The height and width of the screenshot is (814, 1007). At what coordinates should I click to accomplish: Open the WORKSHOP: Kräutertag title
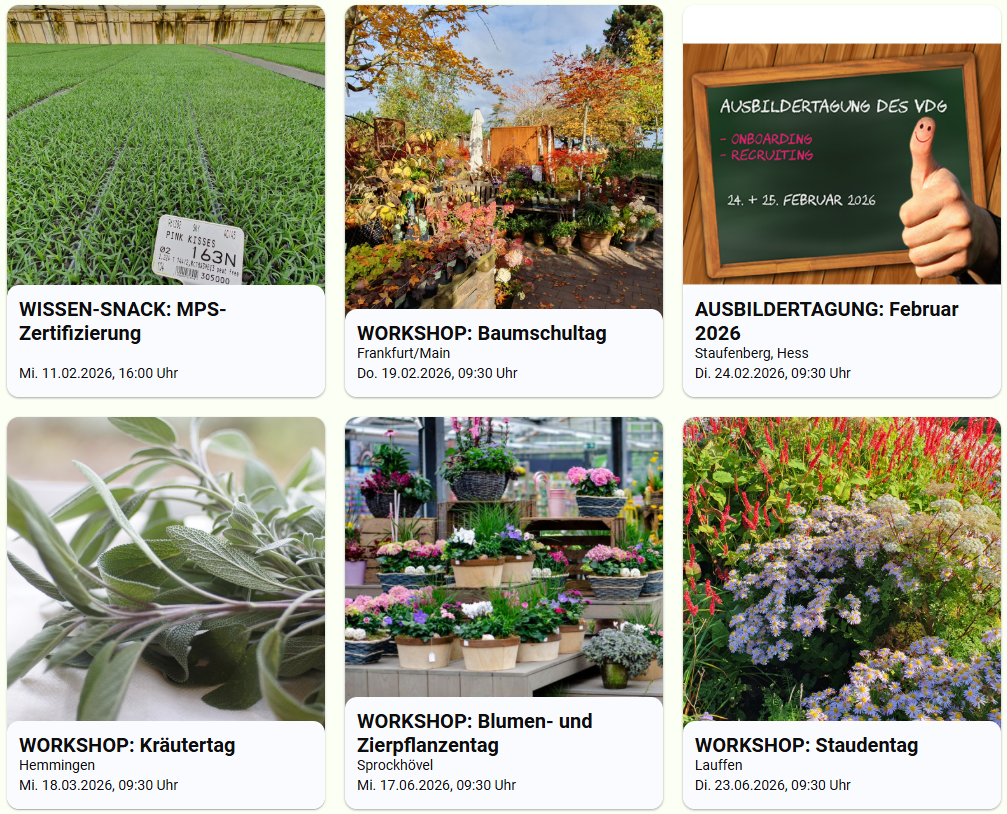[x=127, y=745]
